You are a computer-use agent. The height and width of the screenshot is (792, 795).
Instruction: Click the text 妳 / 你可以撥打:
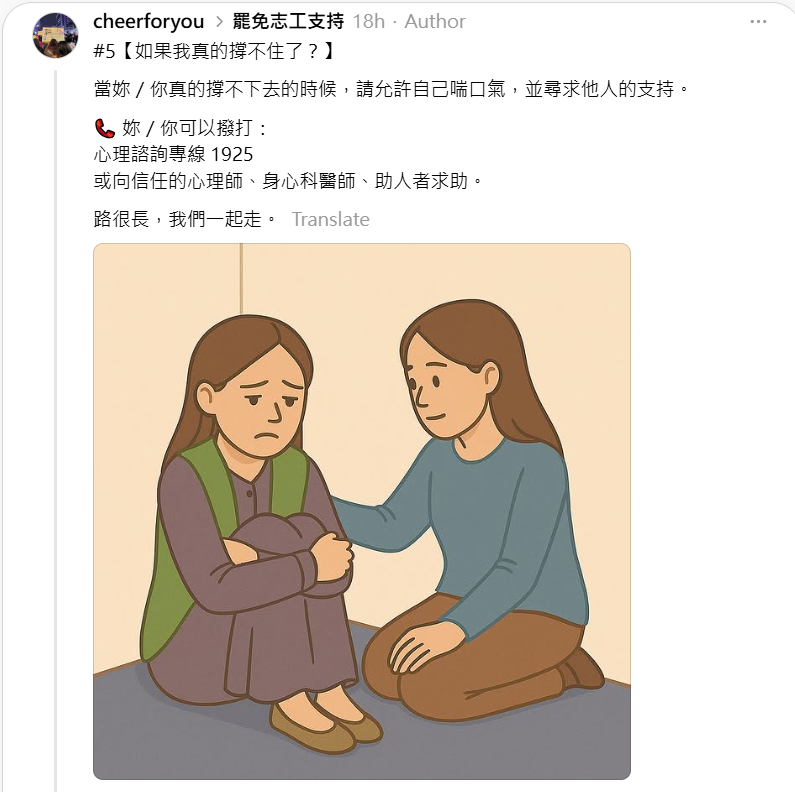(194, 128)
